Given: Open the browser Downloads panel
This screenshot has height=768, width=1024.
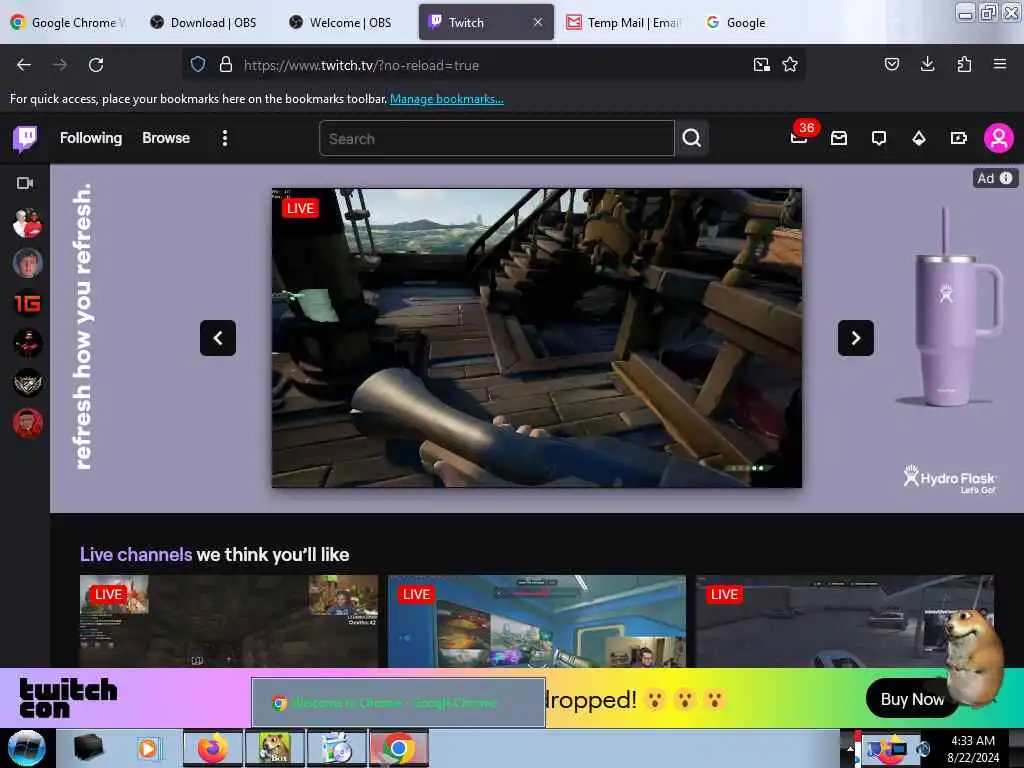Looking at the screenshot, I should coord(927,64).
